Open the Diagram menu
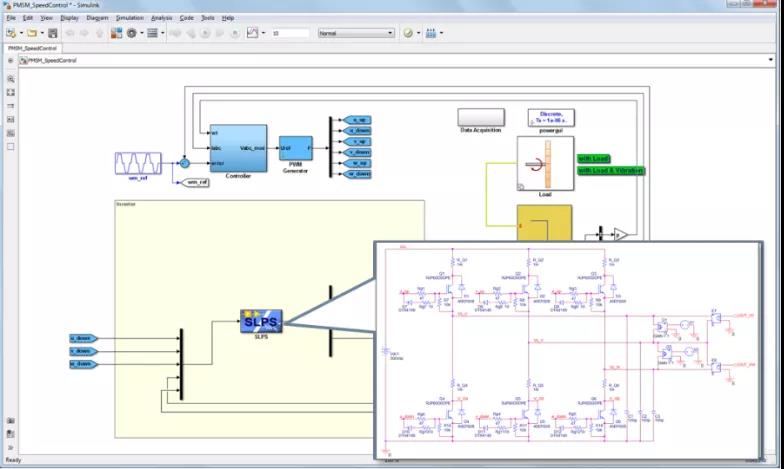 97,18
